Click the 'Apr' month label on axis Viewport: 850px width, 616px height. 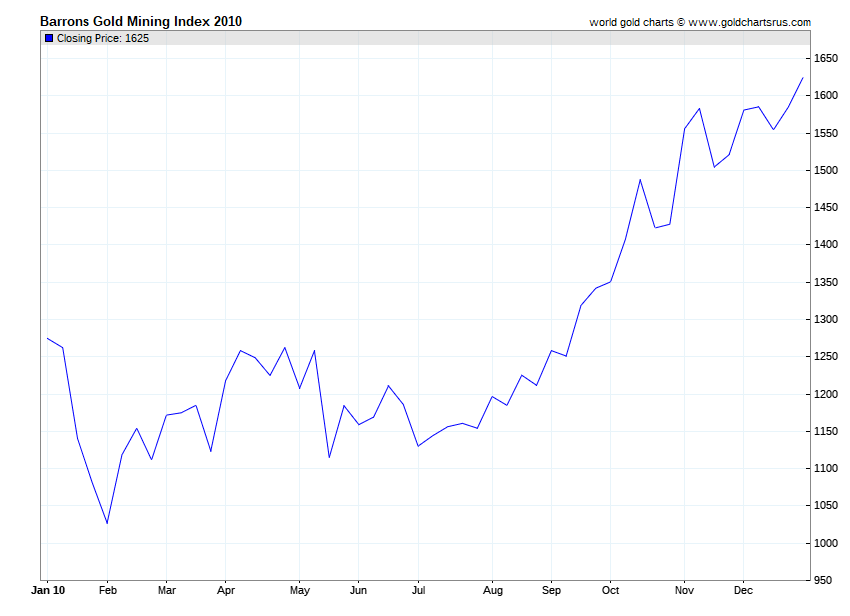pos(225,590)
